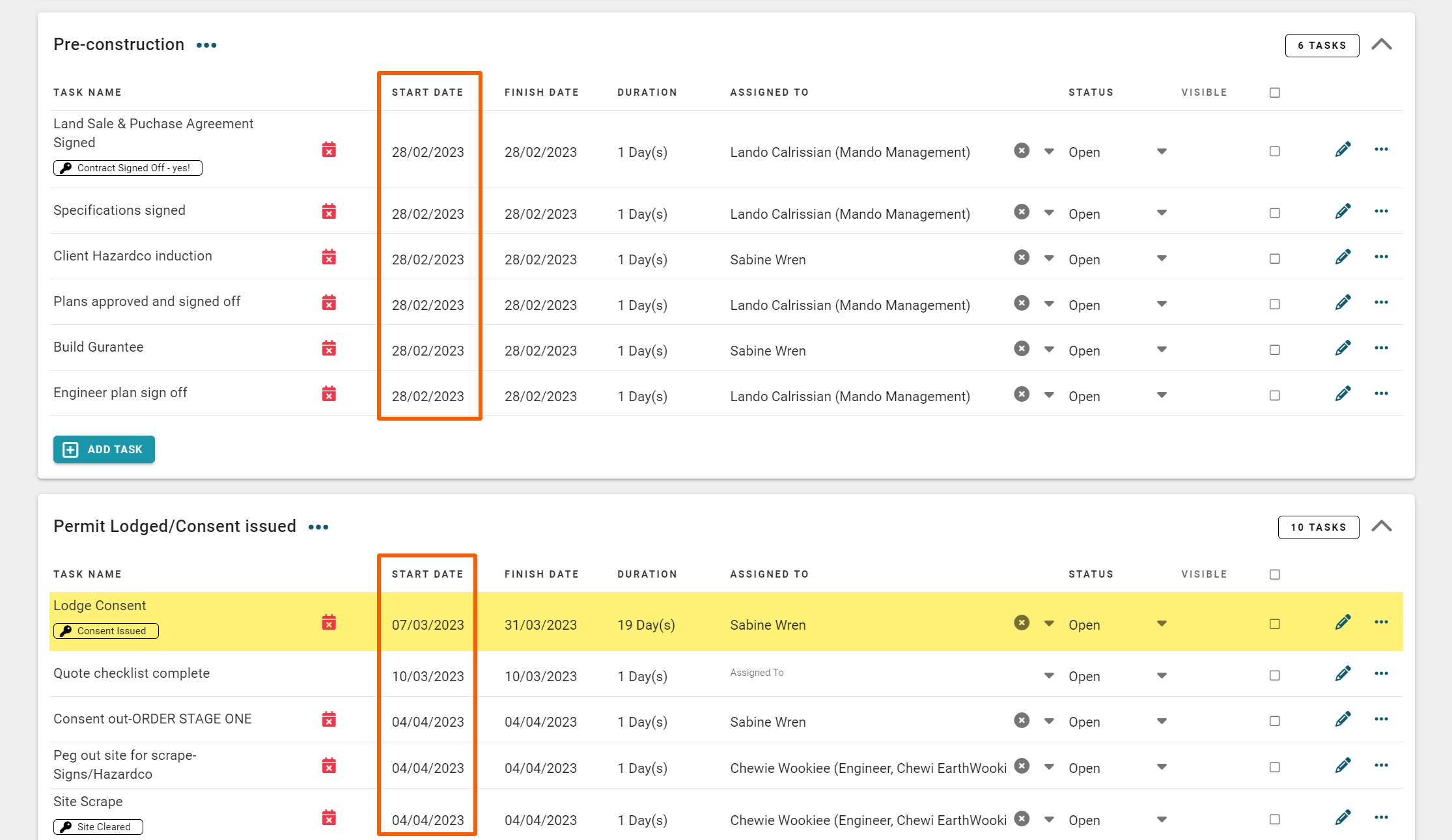This screenshot has width=1452, height=840.
Task: Click pencil edit icon on Lodge Consent row
Action: (x=1343, y=623)
